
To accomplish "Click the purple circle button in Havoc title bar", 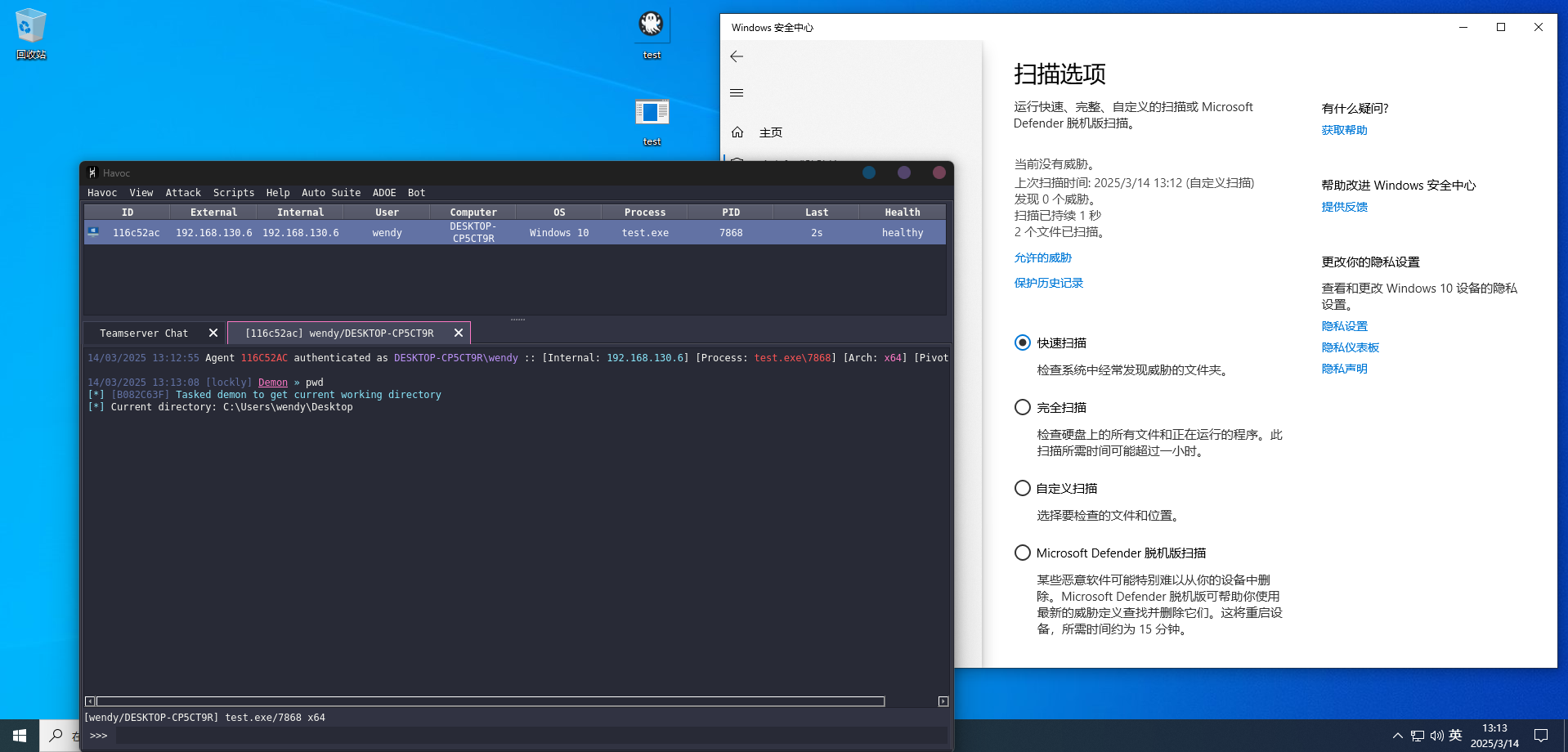I will coord(904,172).
